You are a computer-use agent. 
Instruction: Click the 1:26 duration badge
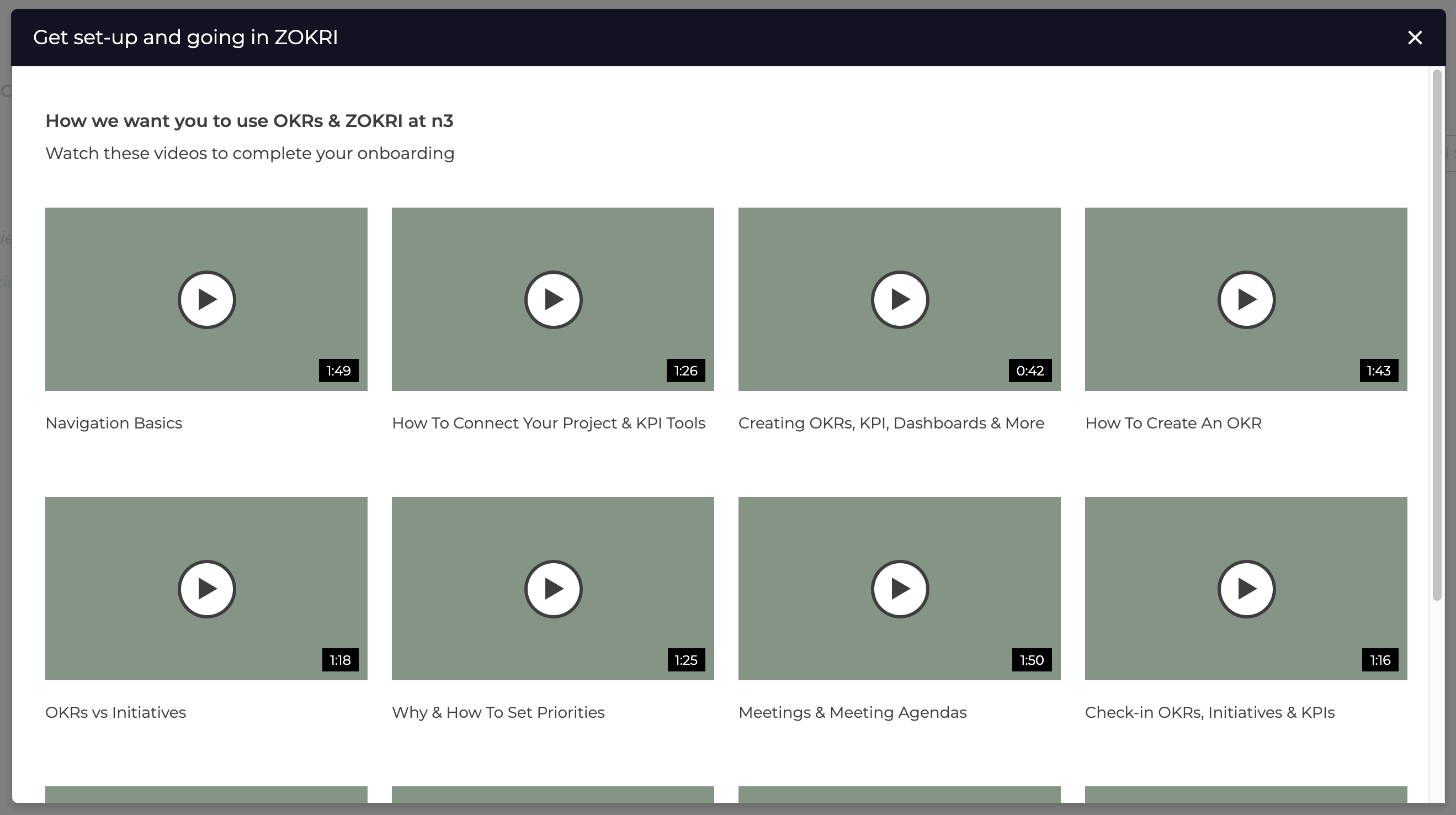click(x=686, y=371)
